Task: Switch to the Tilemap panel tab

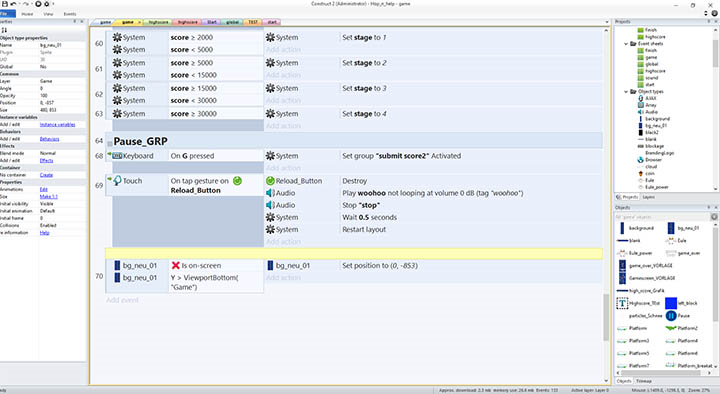Action: [644, 381]
